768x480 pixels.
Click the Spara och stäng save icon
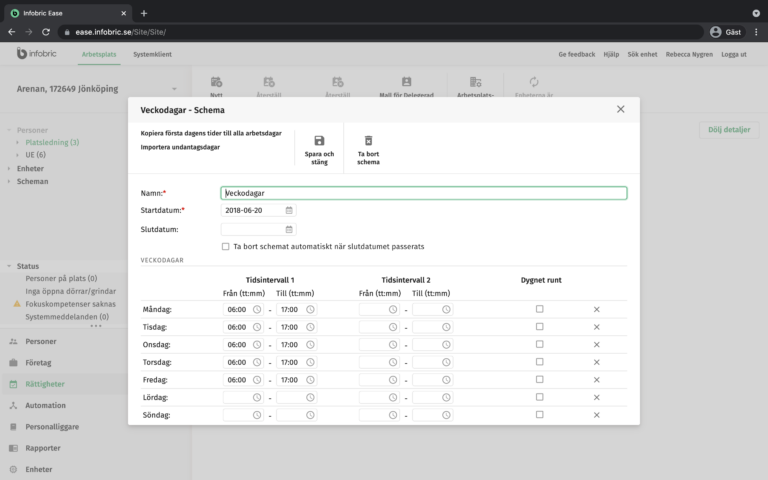[319, 141]
